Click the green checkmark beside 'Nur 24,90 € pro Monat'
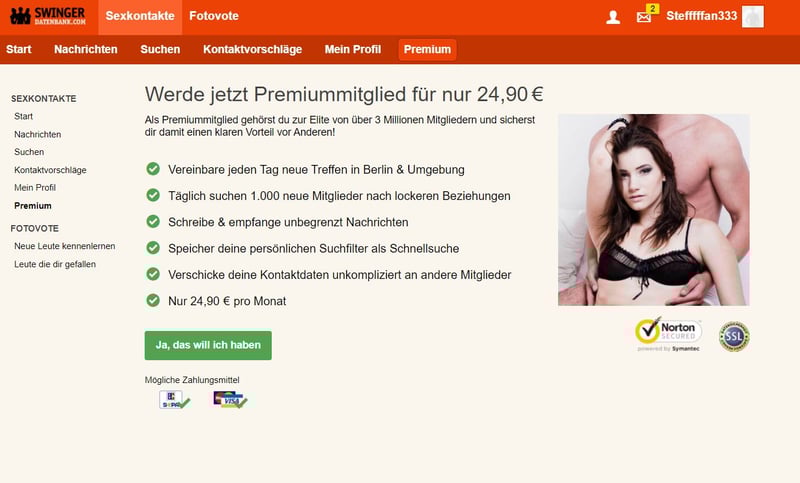Viewport: 800px width, 483px height. [x=153, y=300]
